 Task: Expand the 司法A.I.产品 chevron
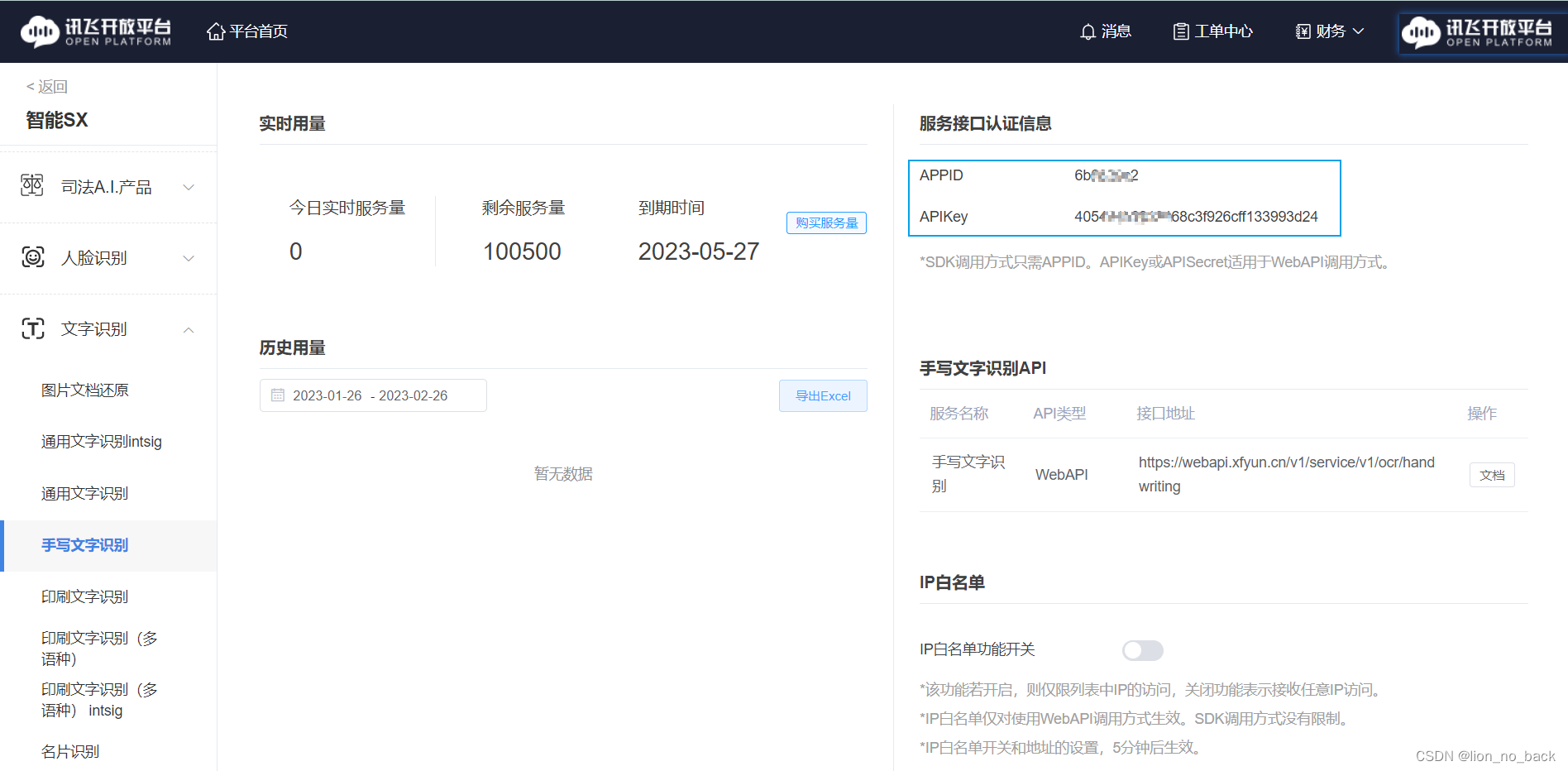(x=189, y=187)
